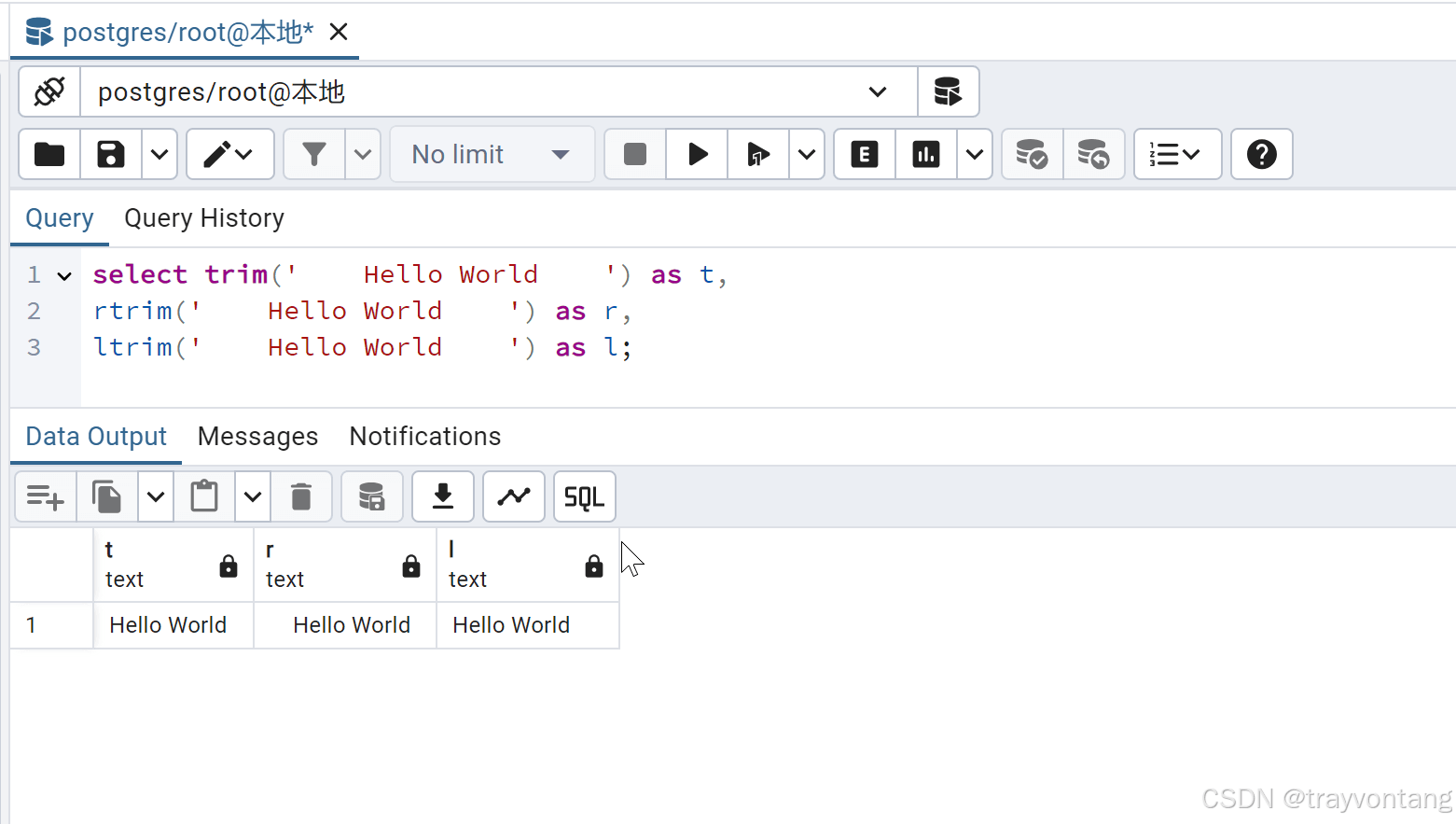The image size is (1456, 824).
Task: Click the l text column header
Action: [528, 565]
